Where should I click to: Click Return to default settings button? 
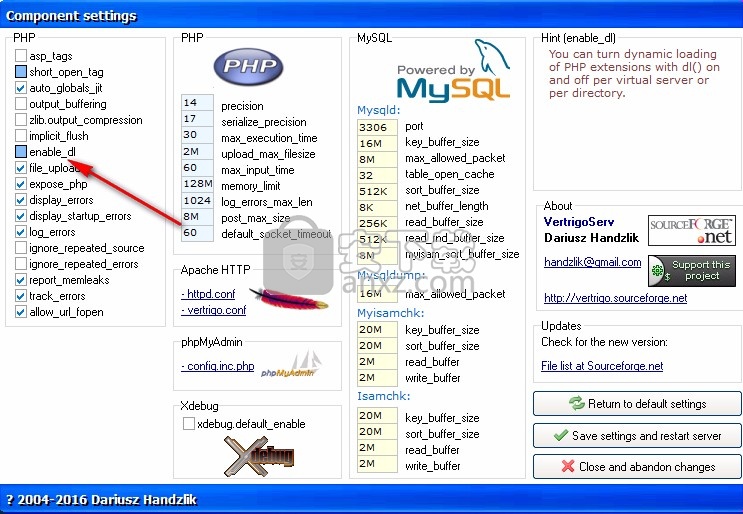pos(637,404)
